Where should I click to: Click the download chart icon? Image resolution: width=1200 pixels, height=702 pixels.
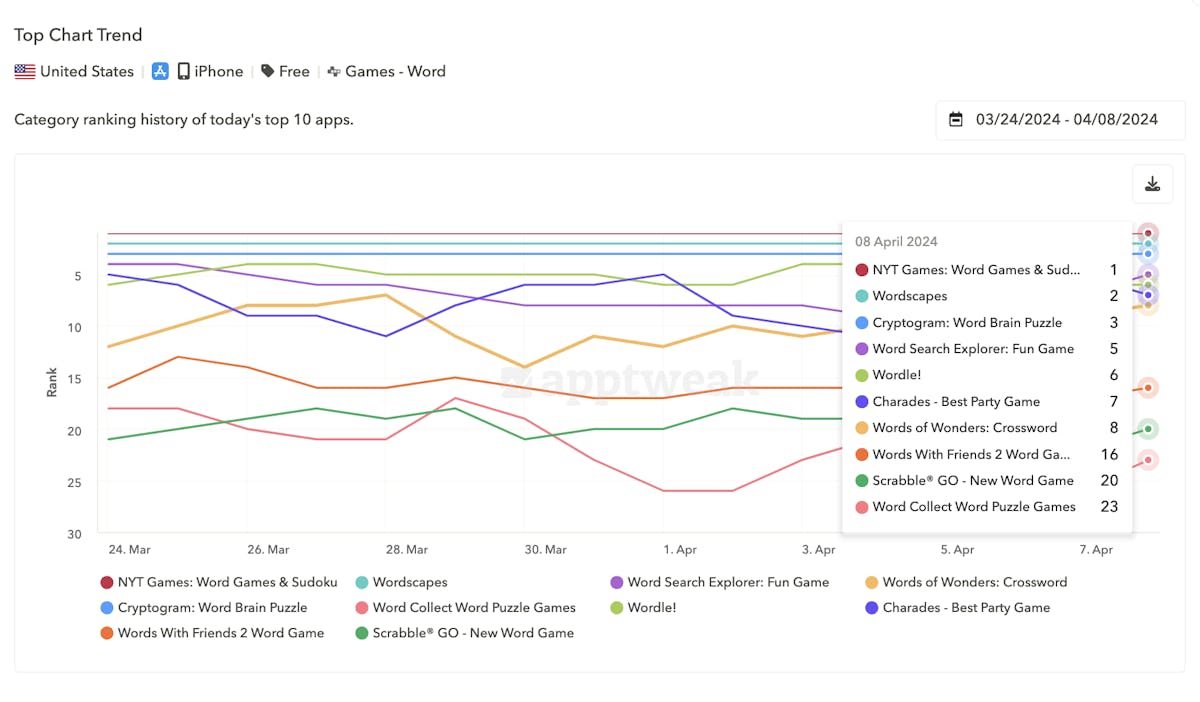tap(1152, 184)
